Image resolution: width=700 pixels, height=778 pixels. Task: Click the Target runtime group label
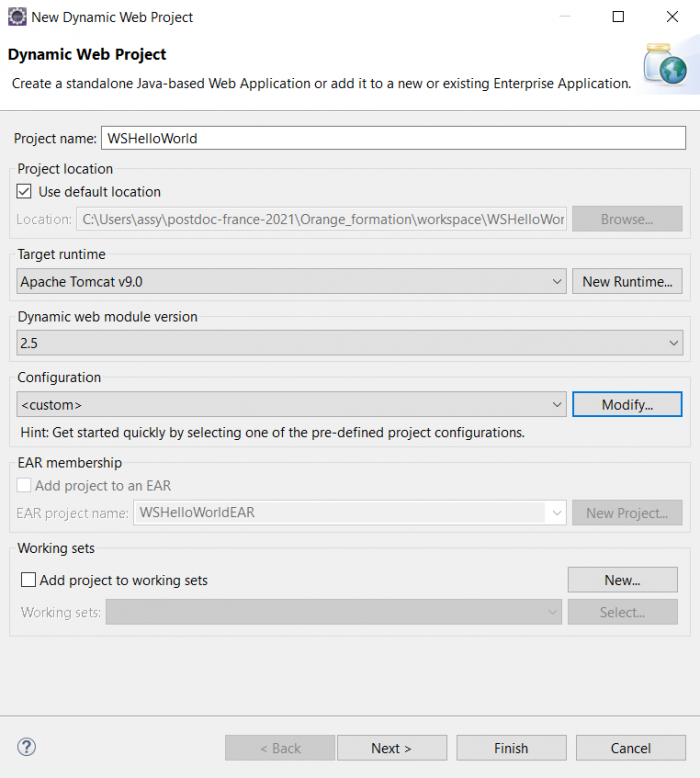point(62,254)
